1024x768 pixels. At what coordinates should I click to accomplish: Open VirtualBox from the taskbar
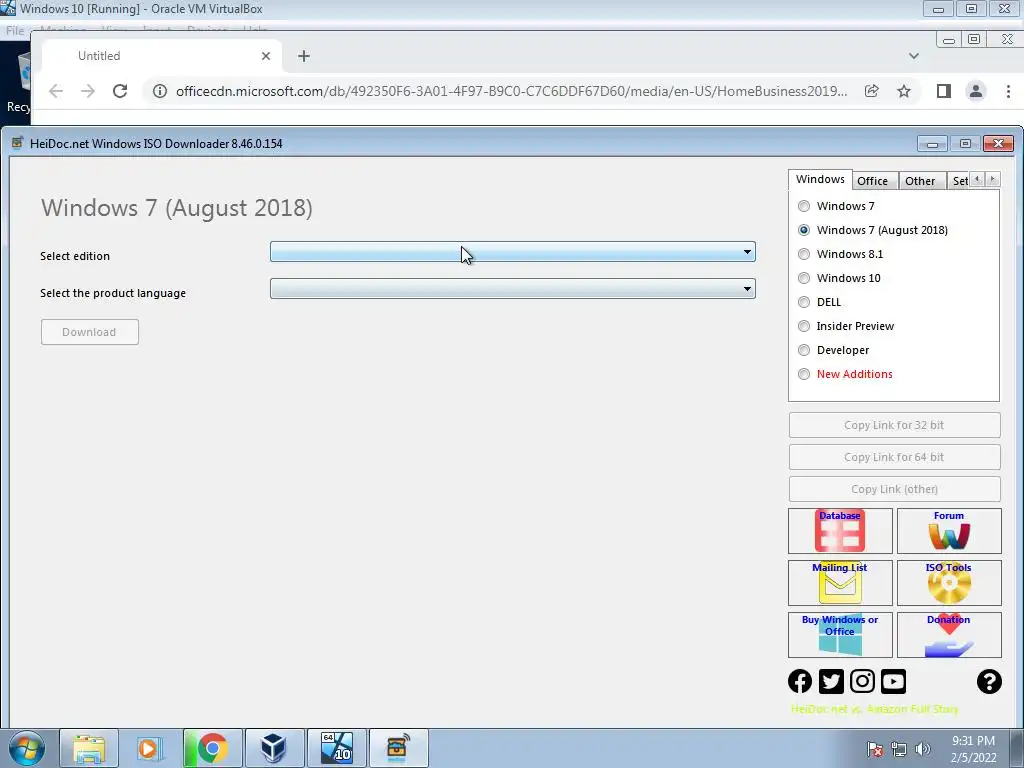pyautogui.click(x=274, y=748)
